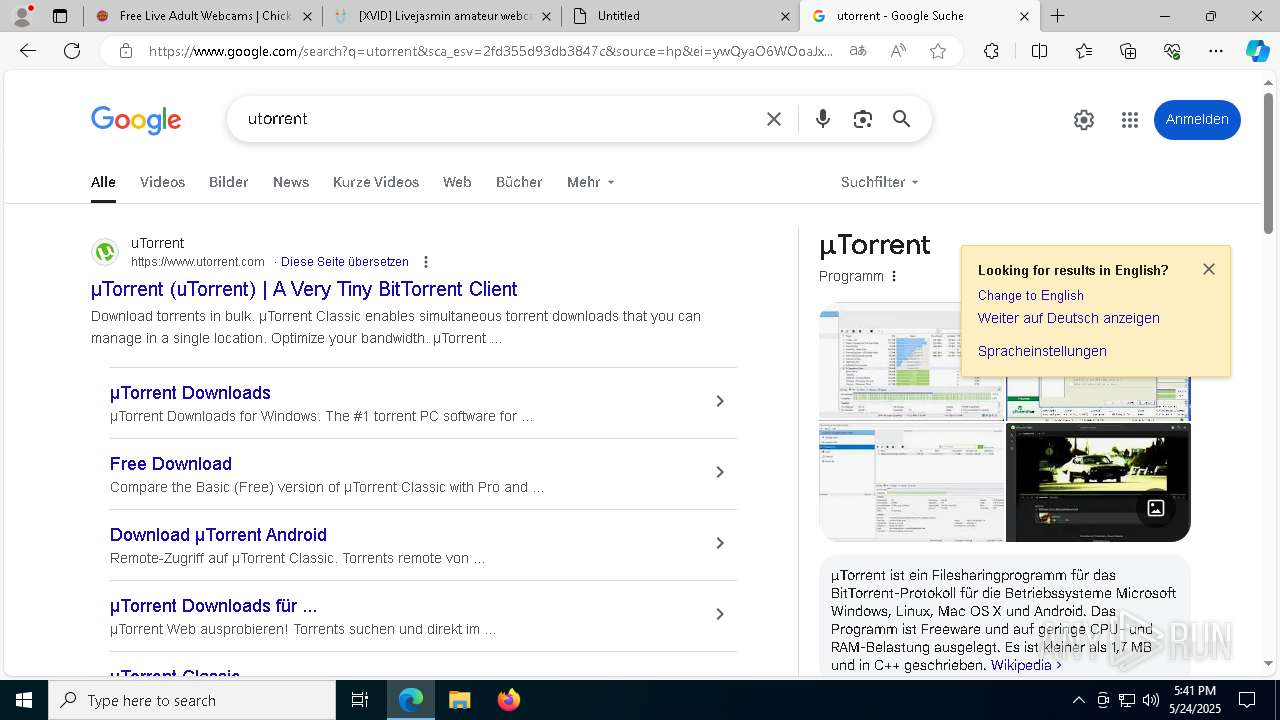
Task: Click the taskbar search box
Action: pyautogui.click(x=192, y=700)
